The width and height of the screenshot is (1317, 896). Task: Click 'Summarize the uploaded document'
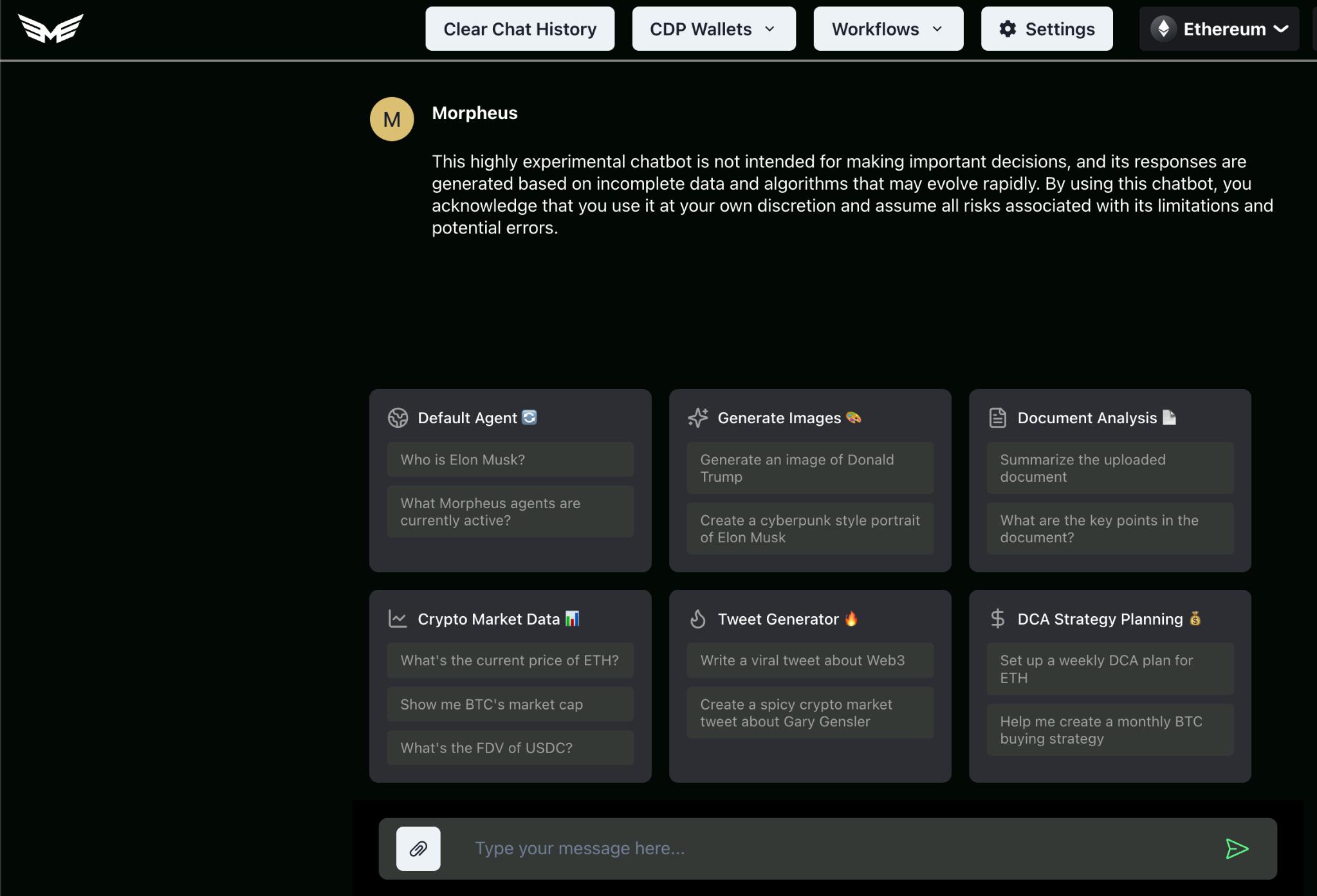click(1083, 467)
